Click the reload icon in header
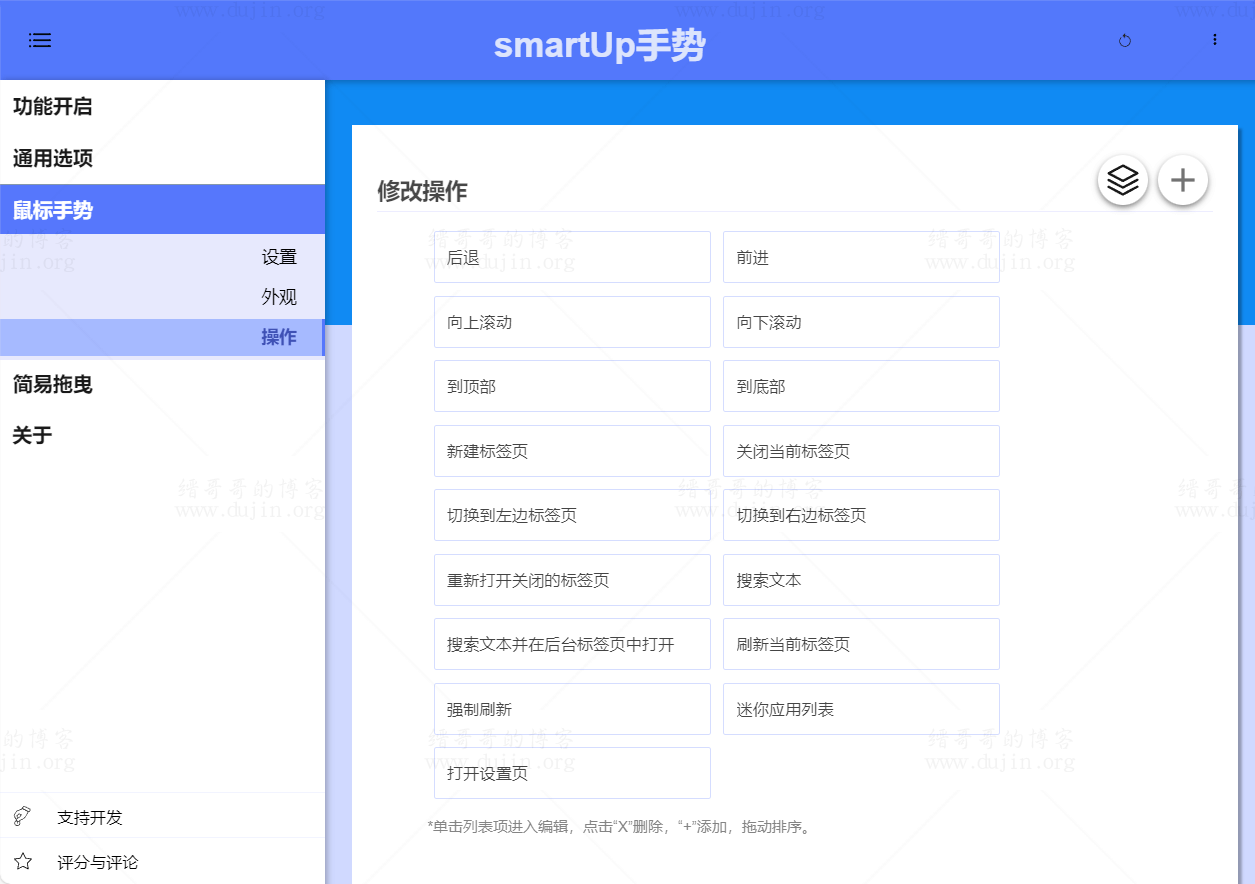The width and height of the screenshot is (1255, 884). coord(1125,40)
